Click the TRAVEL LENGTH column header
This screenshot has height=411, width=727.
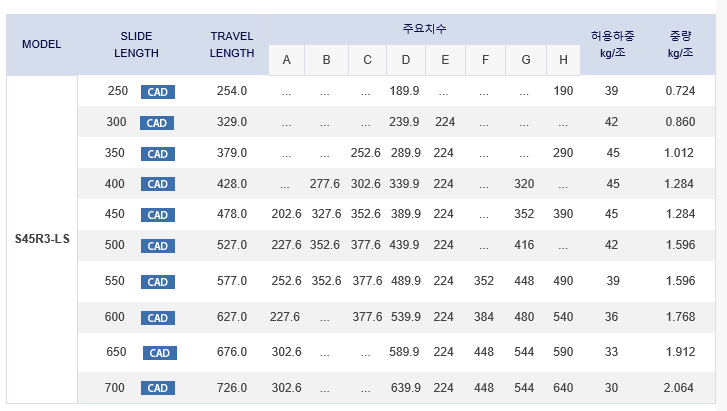(x=231, y=44)
